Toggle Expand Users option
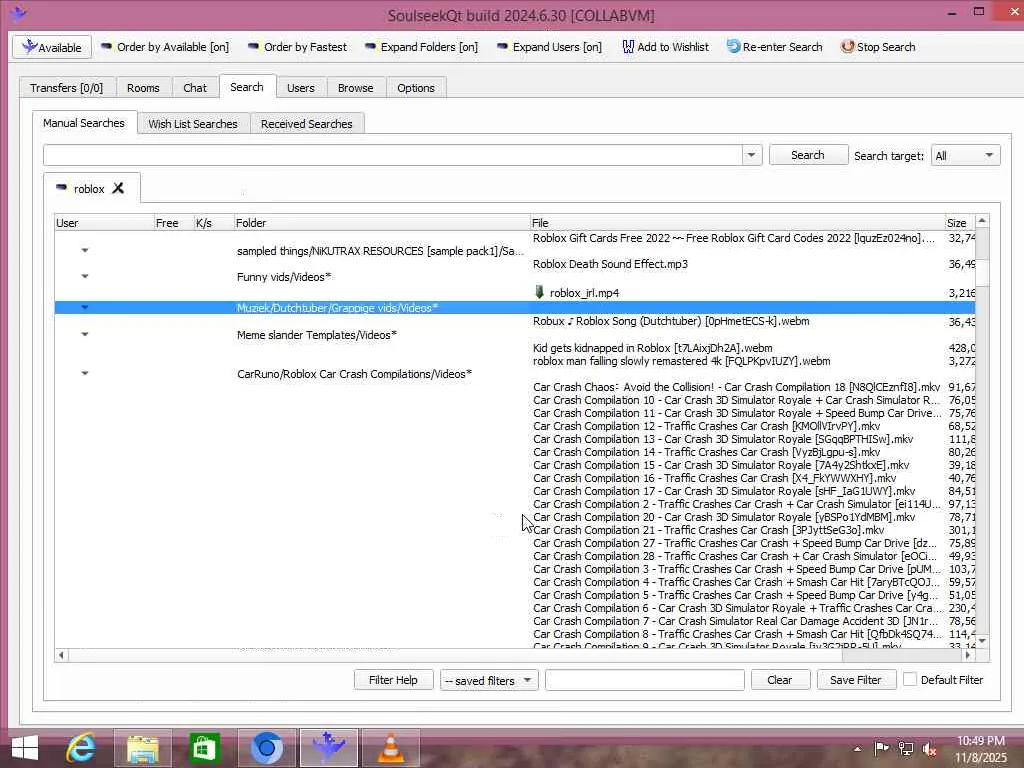 pos(550,47)
